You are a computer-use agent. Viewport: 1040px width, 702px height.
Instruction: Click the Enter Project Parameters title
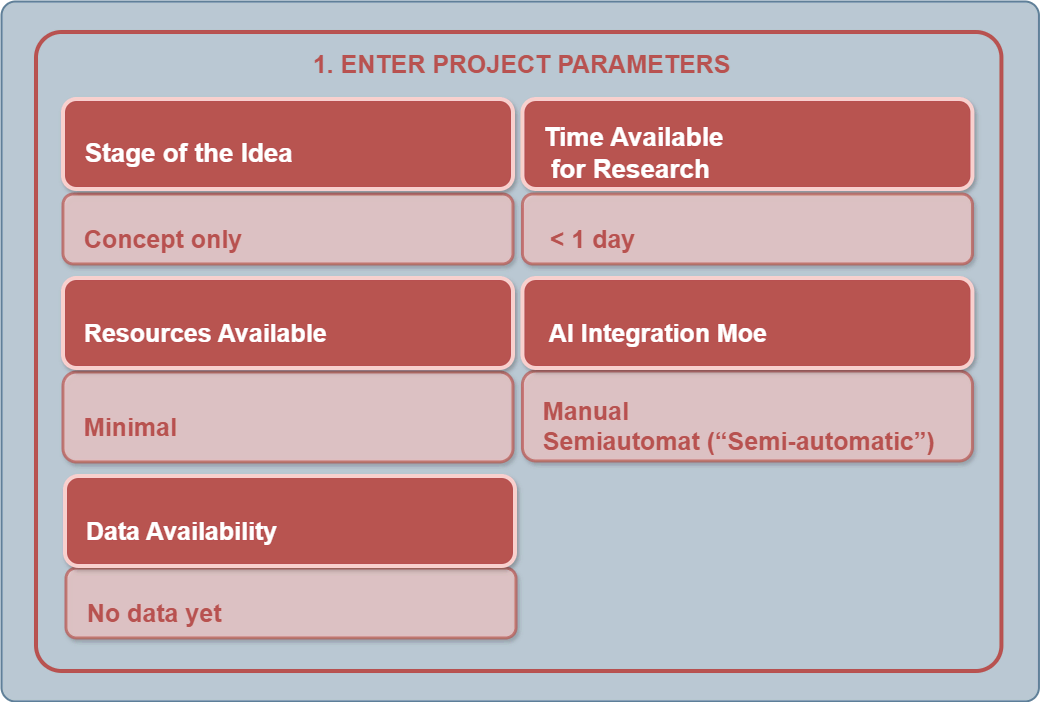(521, 65)
